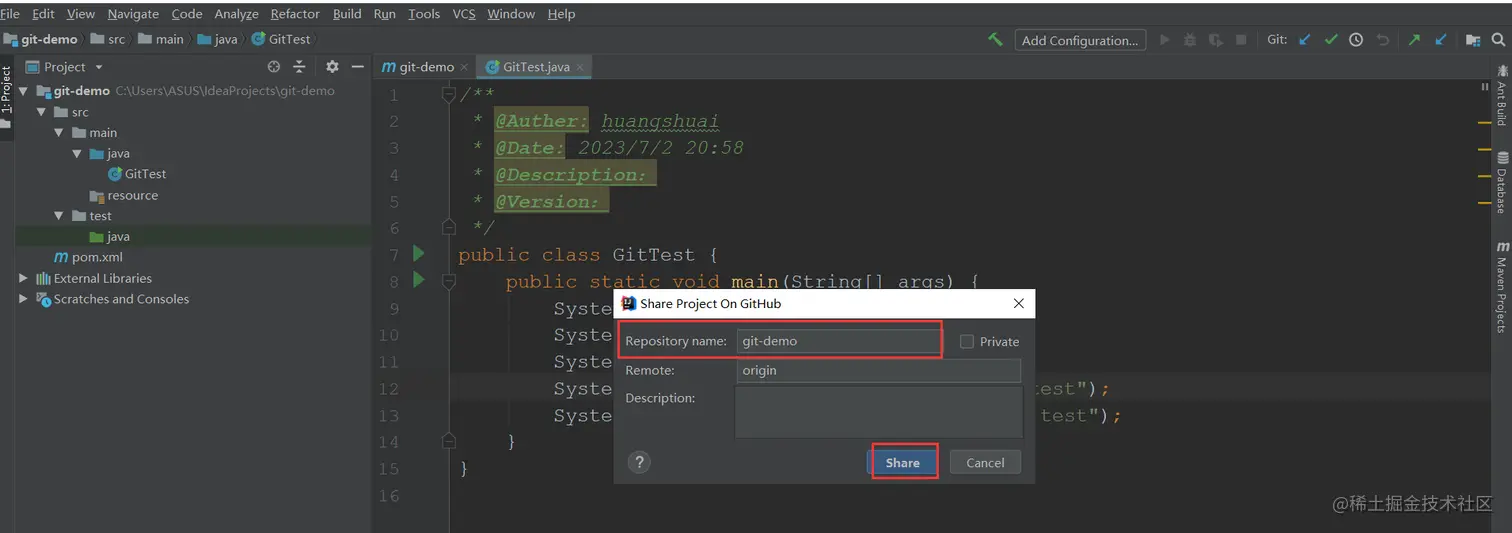Click the Share button
Image resolution: width=1512 pixels, height=533 pixels.
902,462
